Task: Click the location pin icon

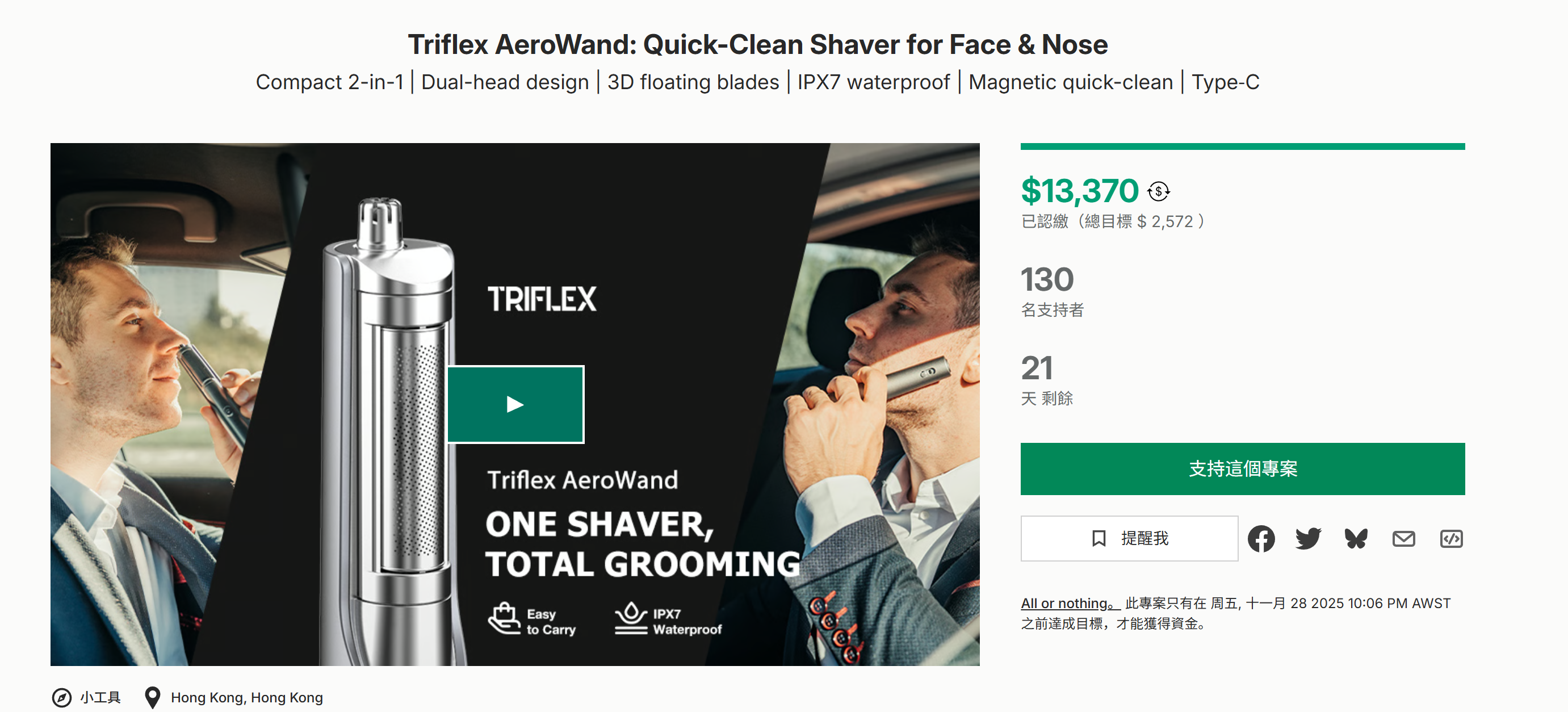Action: coord(152,697)
